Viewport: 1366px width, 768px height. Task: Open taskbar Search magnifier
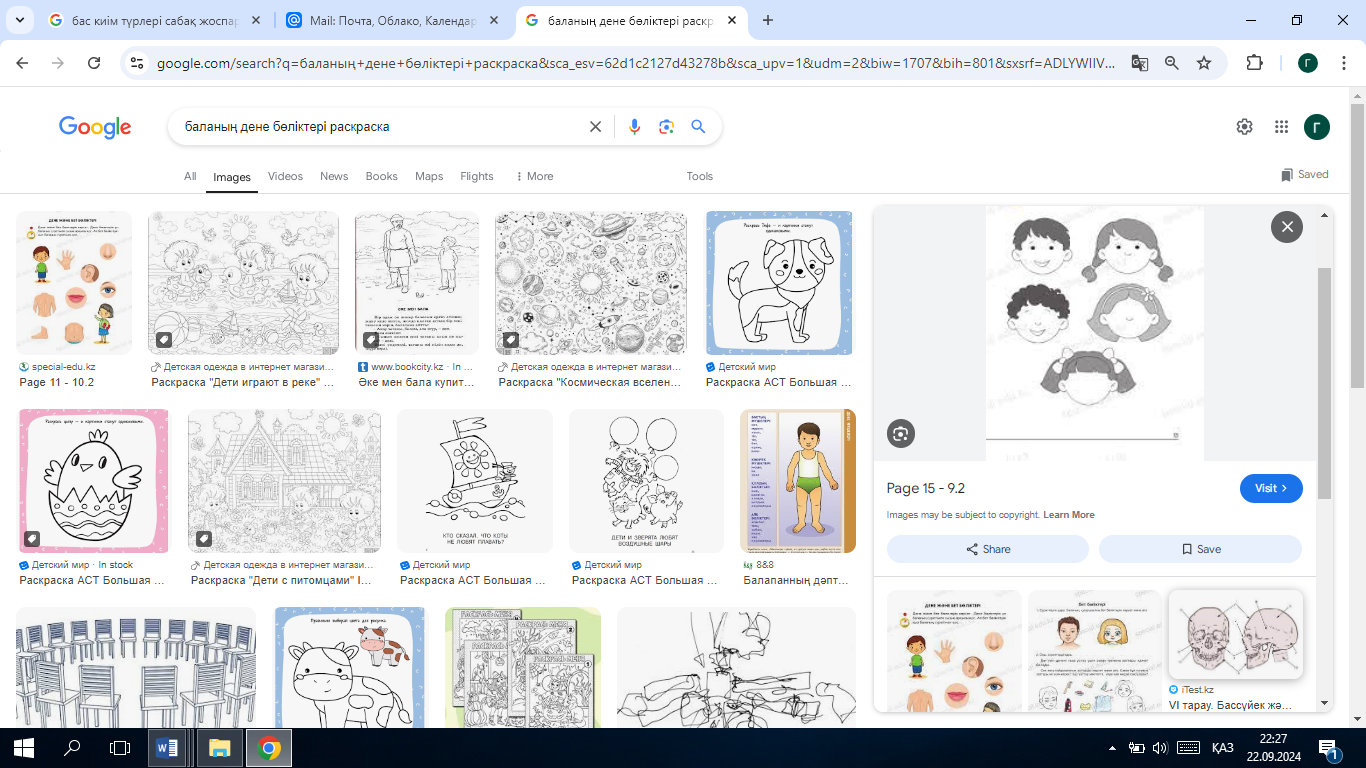pyautogui.click(x=72, y=747)
